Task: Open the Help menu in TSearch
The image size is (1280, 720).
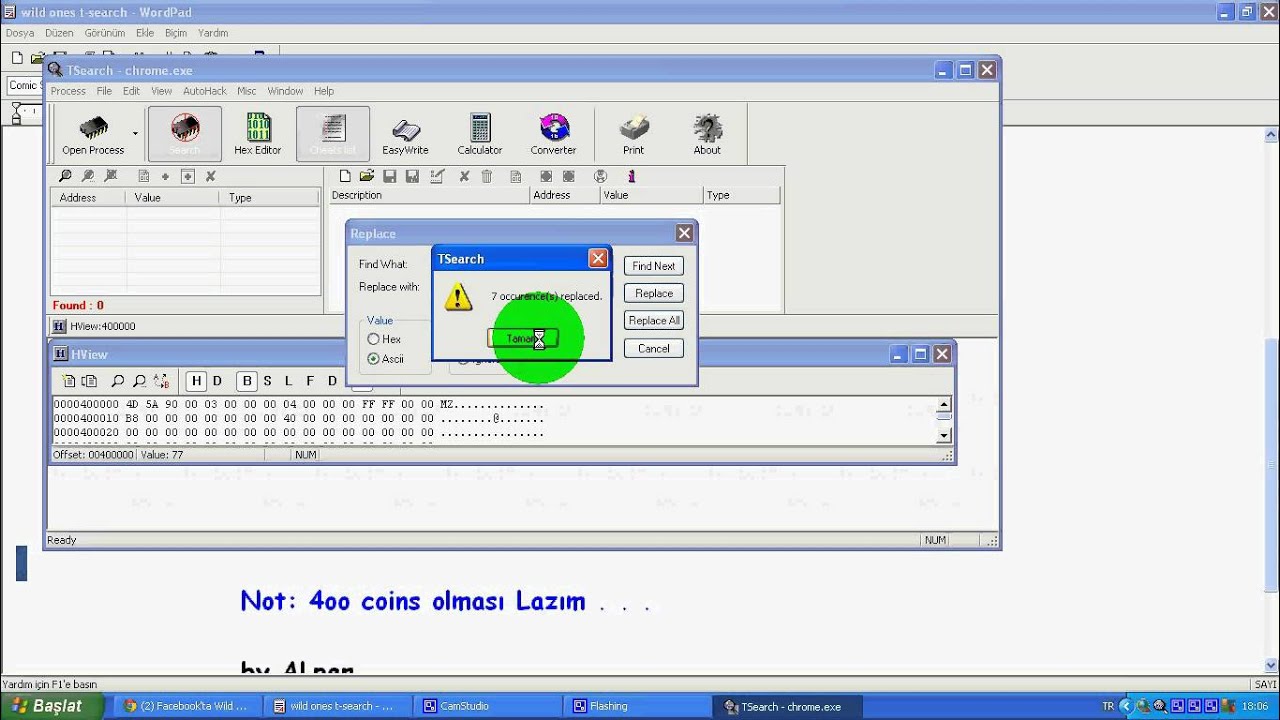Action: 324,91
